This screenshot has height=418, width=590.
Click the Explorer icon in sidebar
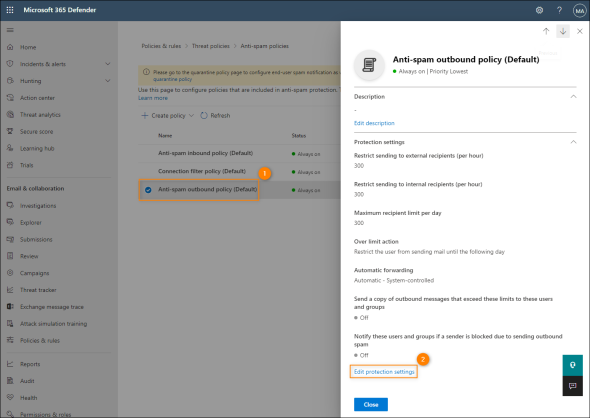pos(10,222)
